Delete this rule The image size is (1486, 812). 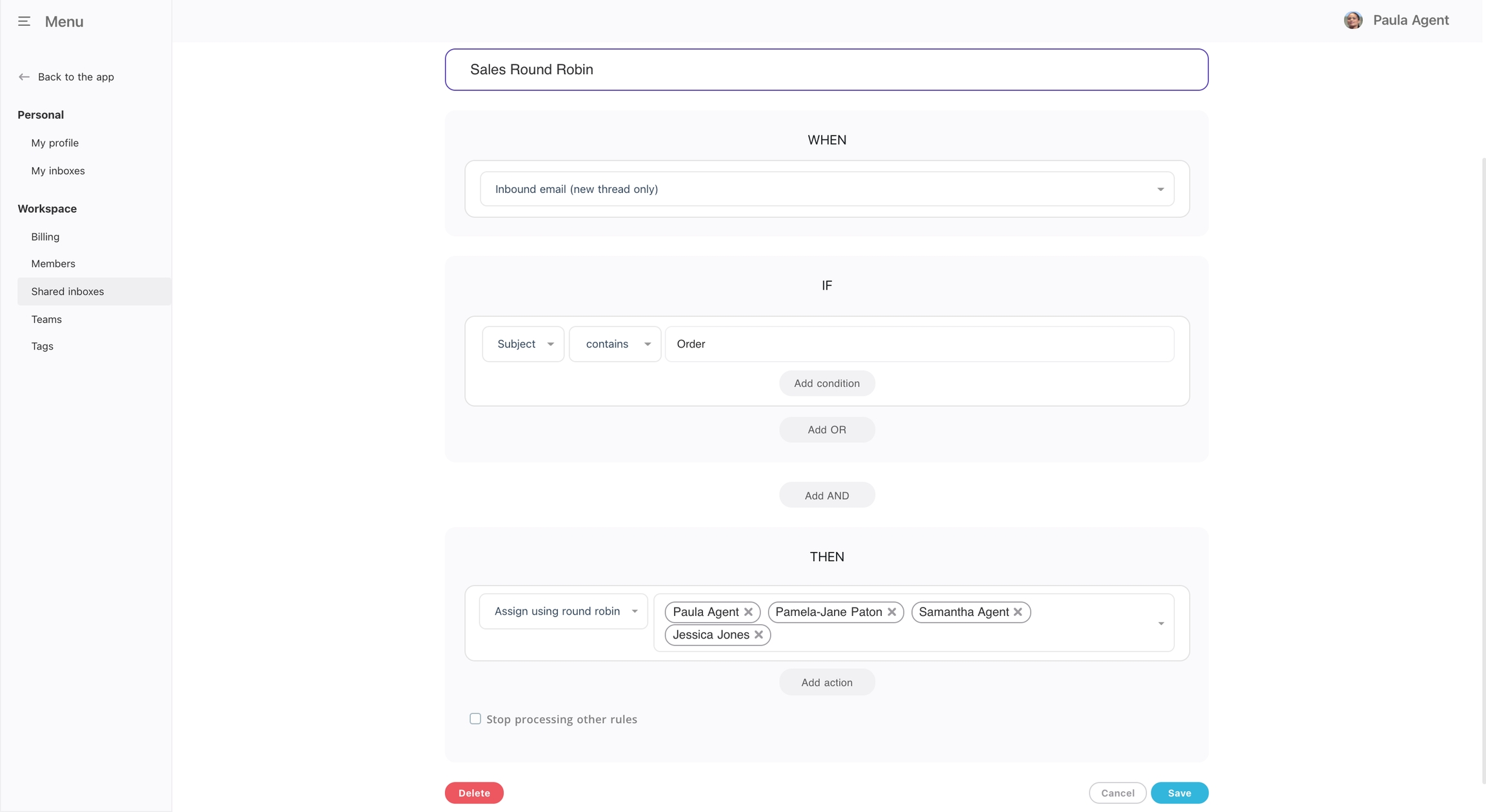473,793
